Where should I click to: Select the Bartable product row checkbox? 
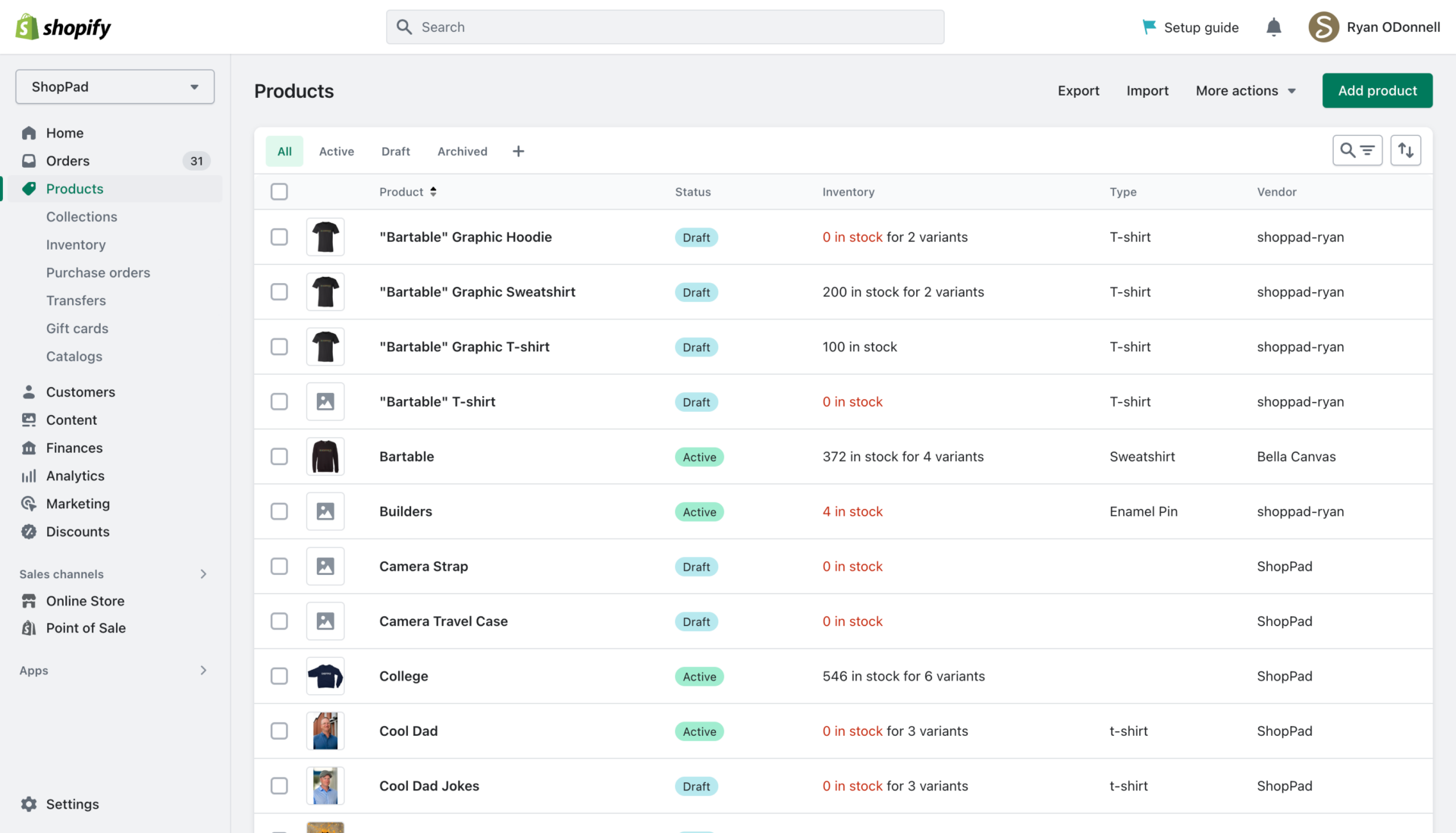coord(279,457)
